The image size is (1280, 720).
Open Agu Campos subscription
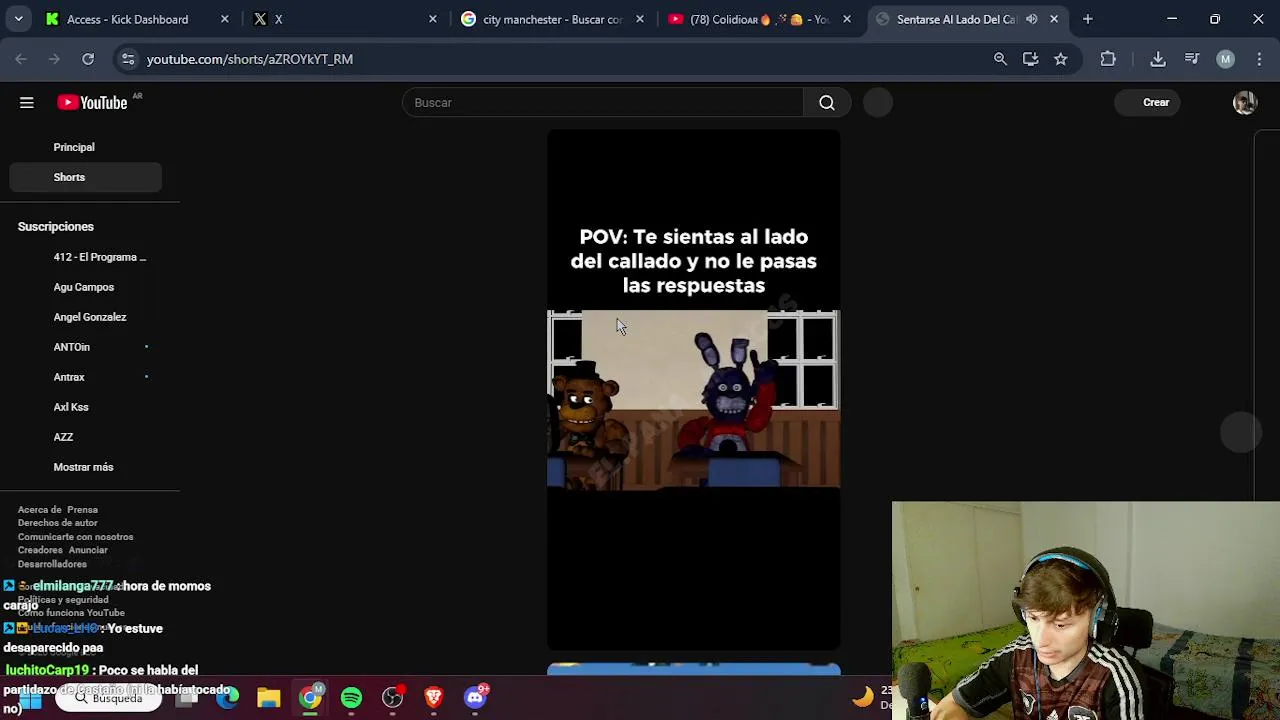85,287
